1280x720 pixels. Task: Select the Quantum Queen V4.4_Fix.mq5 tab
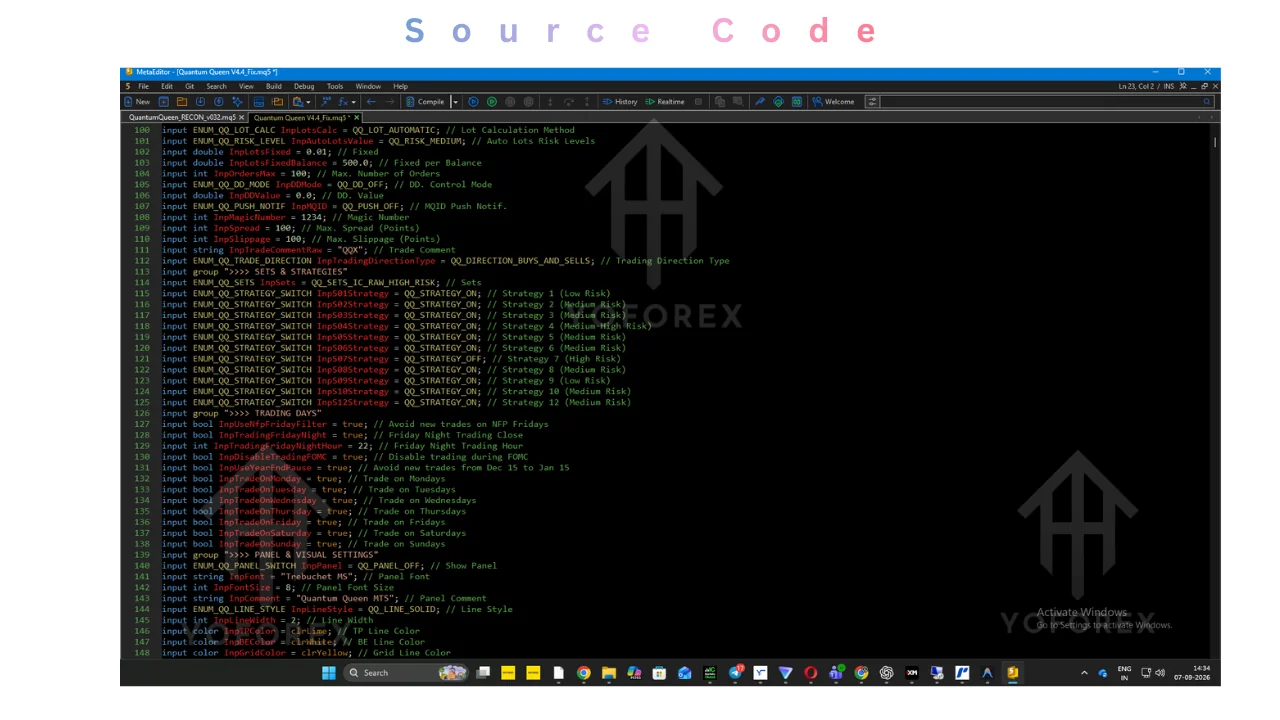[301, 117]
